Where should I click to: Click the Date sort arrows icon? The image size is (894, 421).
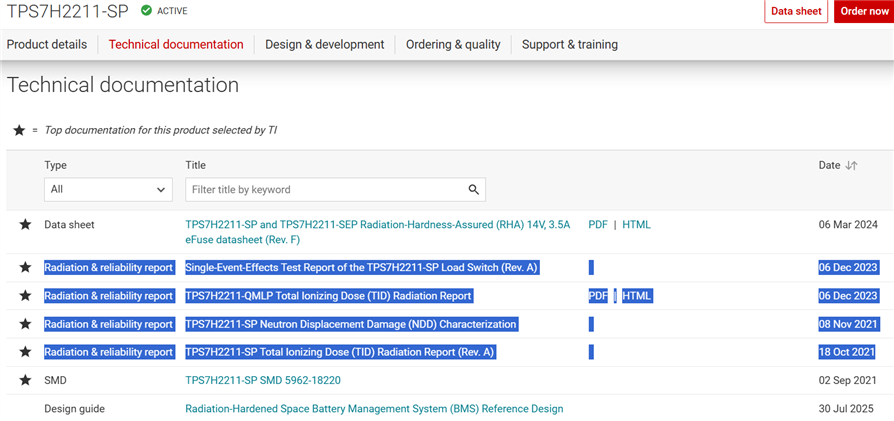851,165
